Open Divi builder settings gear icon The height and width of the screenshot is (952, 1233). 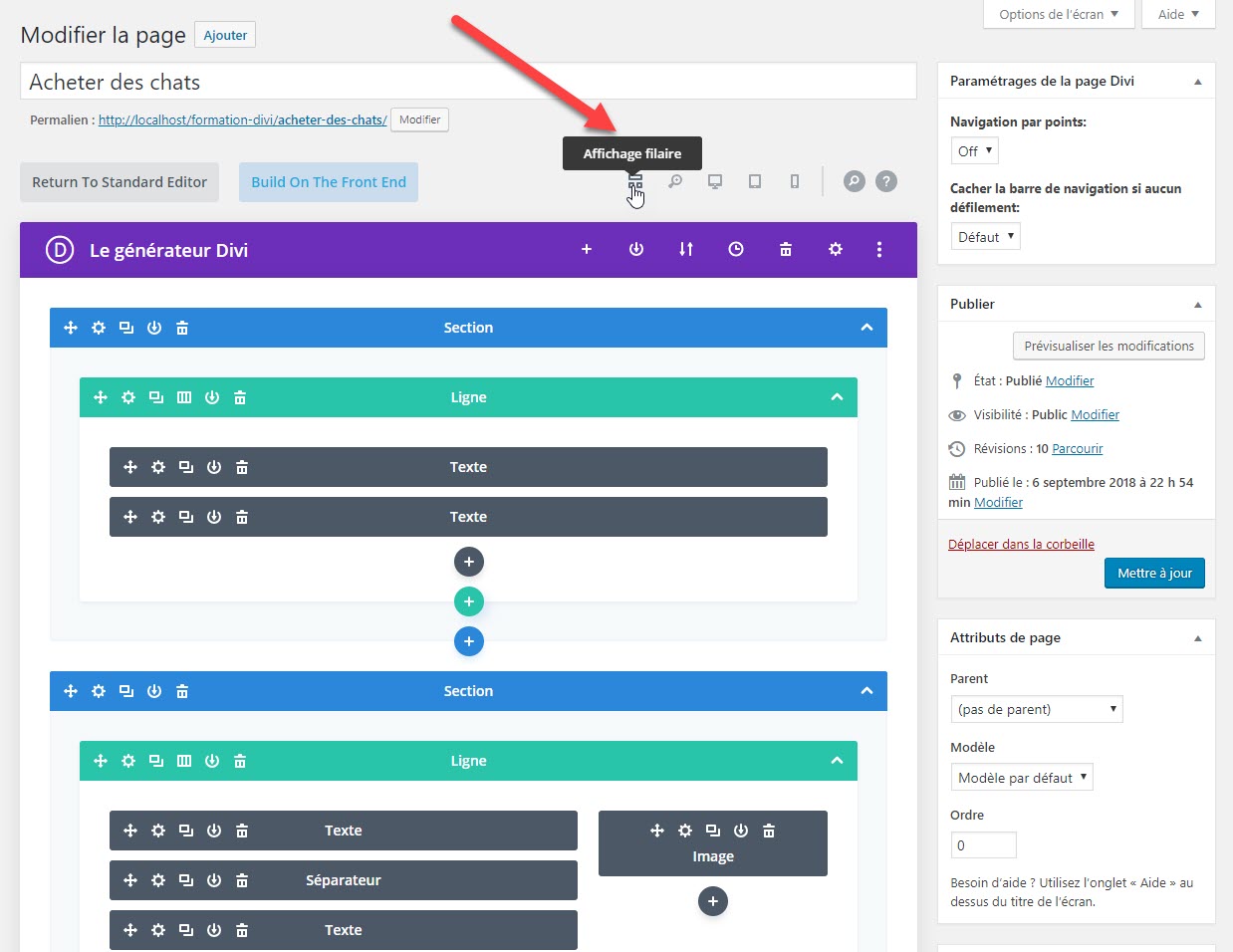click(x=836, y=250)
